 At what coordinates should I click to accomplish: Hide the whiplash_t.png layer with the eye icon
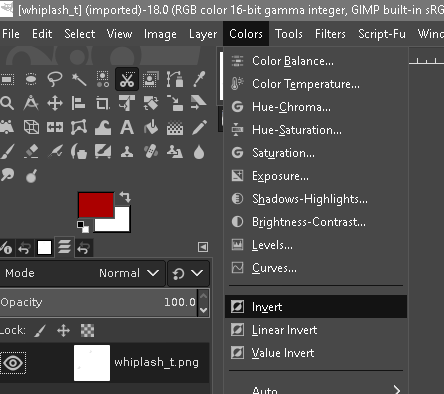pyautogui.click(x=13, y=363)
